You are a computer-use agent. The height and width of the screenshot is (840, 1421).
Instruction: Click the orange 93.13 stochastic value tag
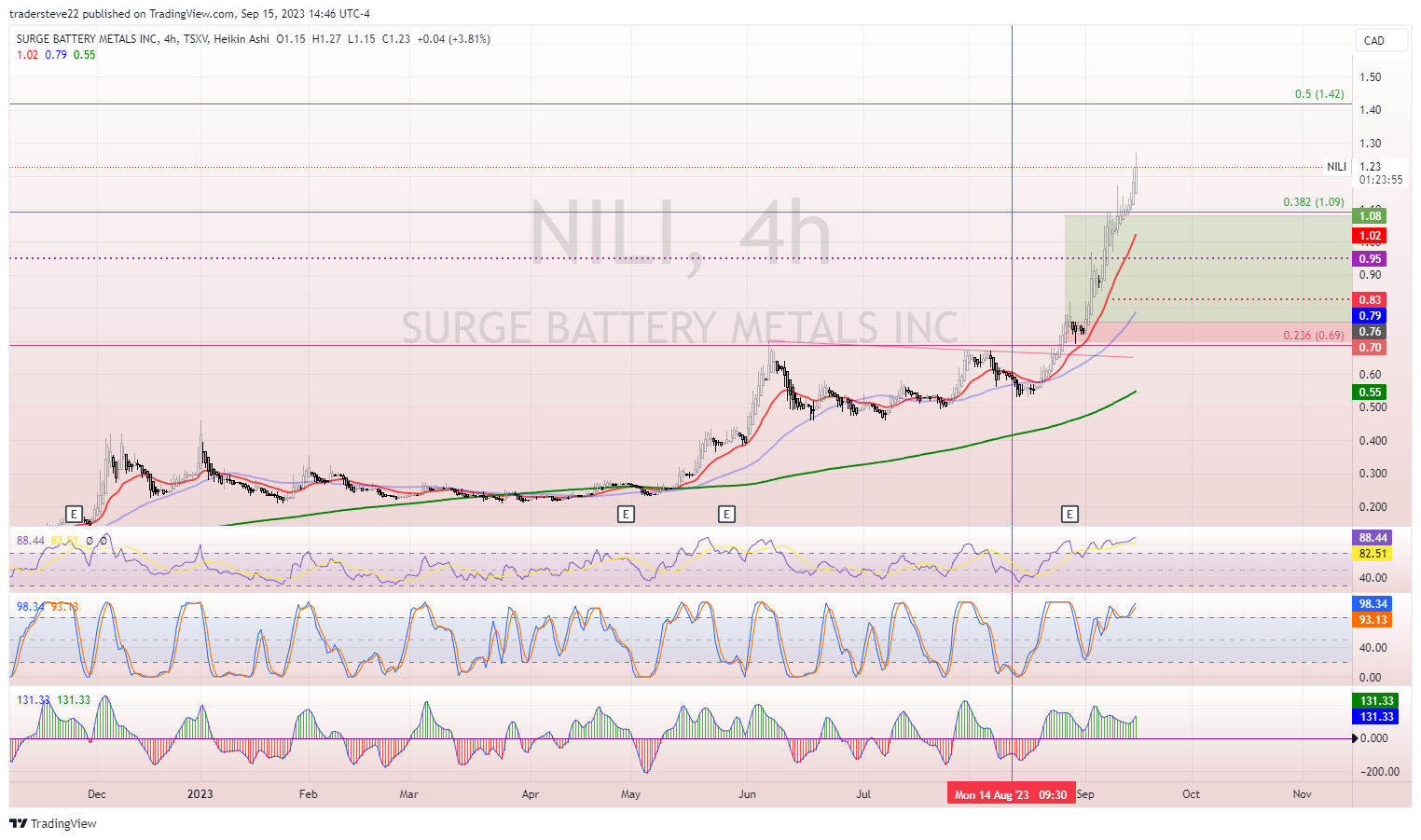click(1373, 620)
